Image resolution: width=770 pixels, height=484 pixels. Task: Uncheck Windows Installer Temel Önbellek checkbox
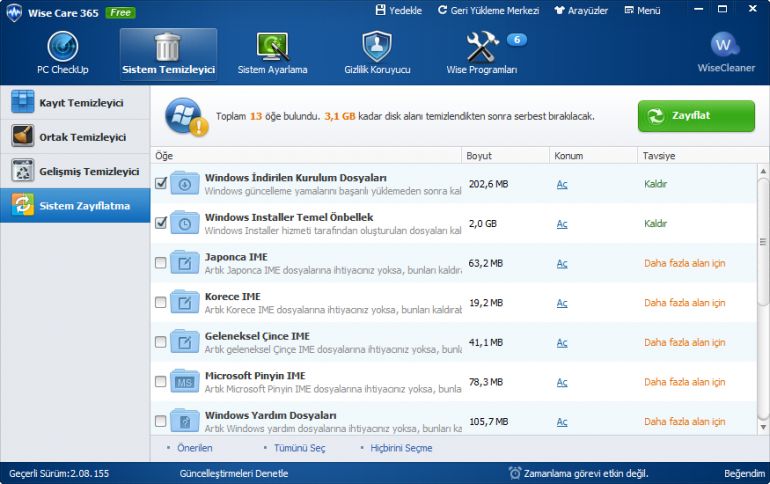tap(161, 223)
